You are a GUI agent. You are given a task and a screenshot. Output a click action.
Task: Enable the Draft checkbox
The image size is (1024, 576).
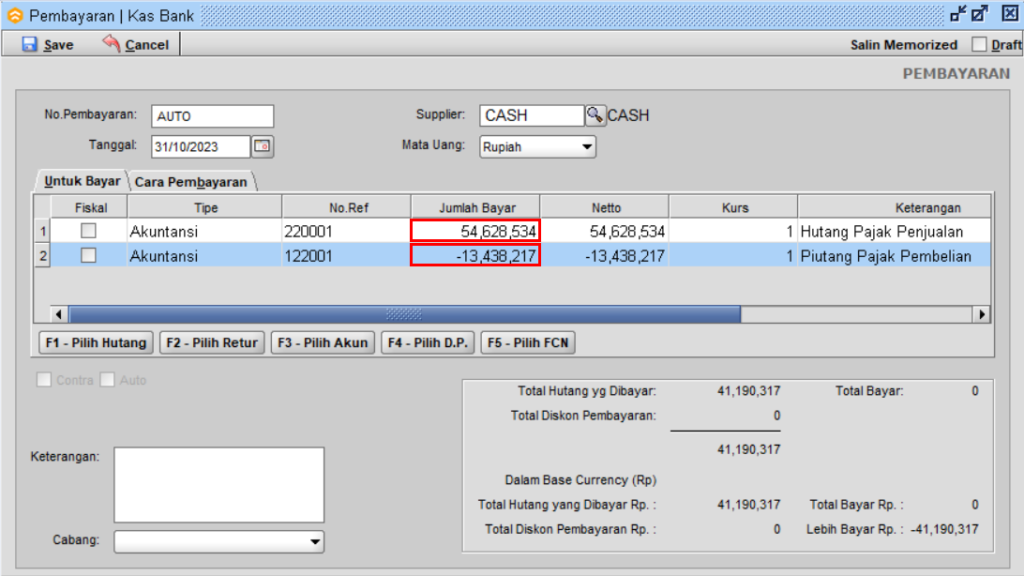pos(978,44)
